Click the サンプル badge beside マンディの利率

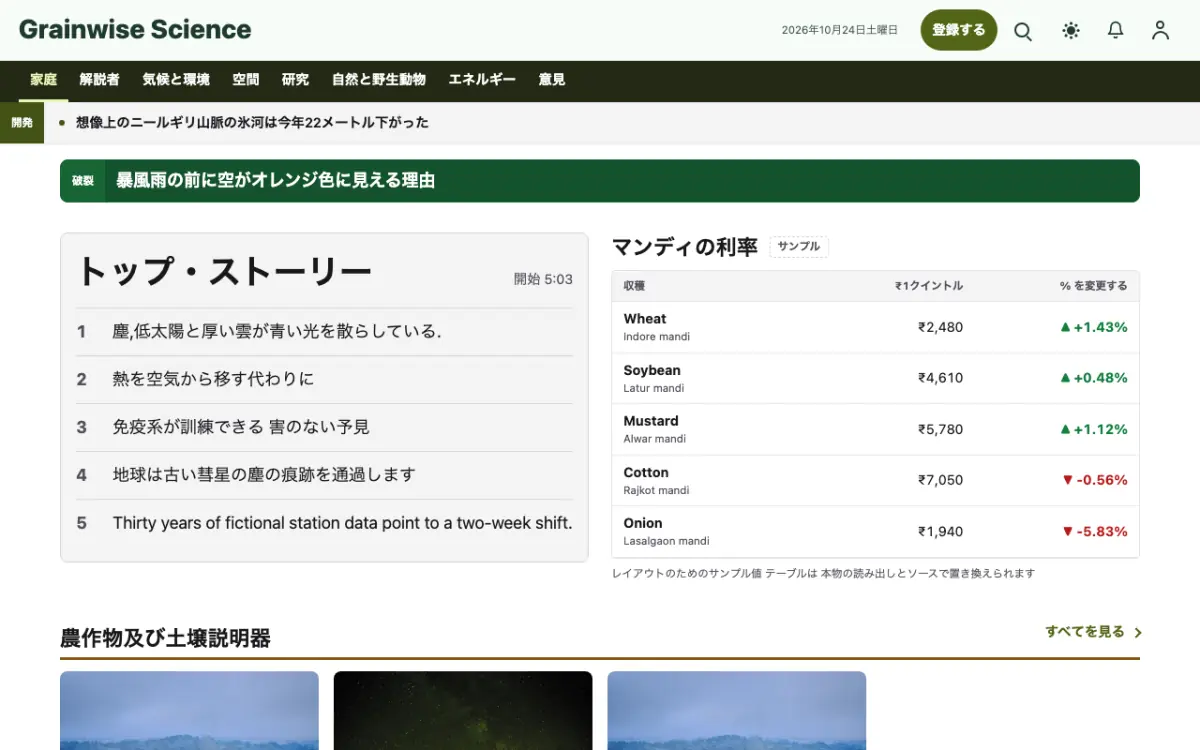pos(799,247)
